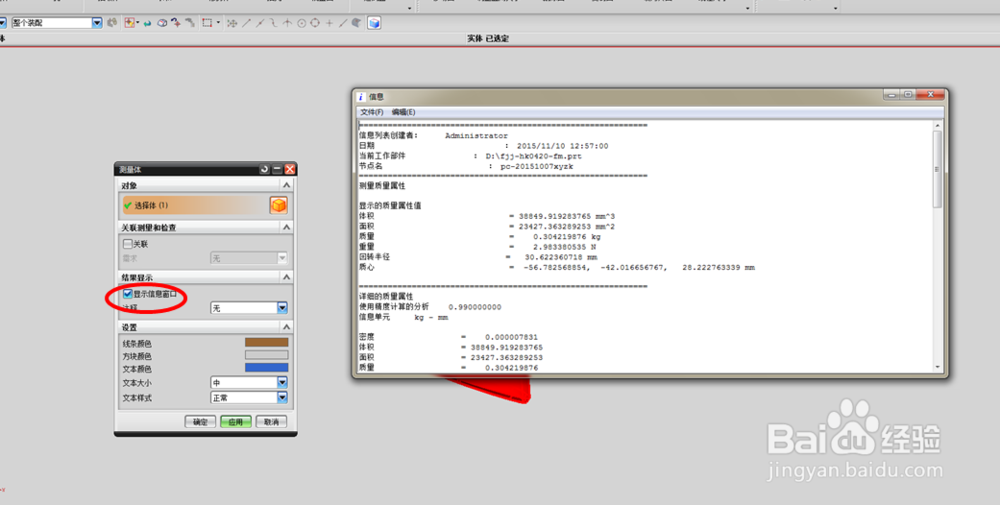
Task: Click the 确定 button
Action: click(x=200, y=421)
